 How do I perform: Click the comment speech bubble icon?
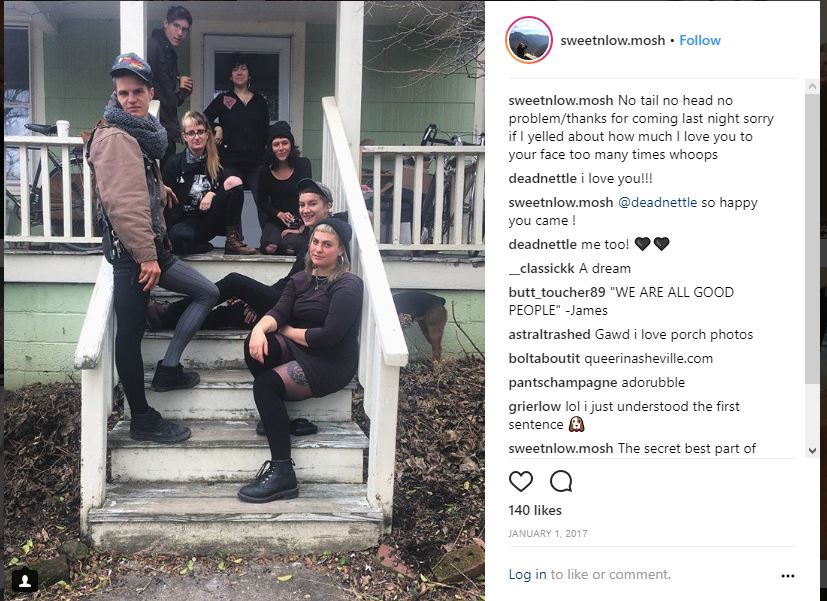coord(561,481)
